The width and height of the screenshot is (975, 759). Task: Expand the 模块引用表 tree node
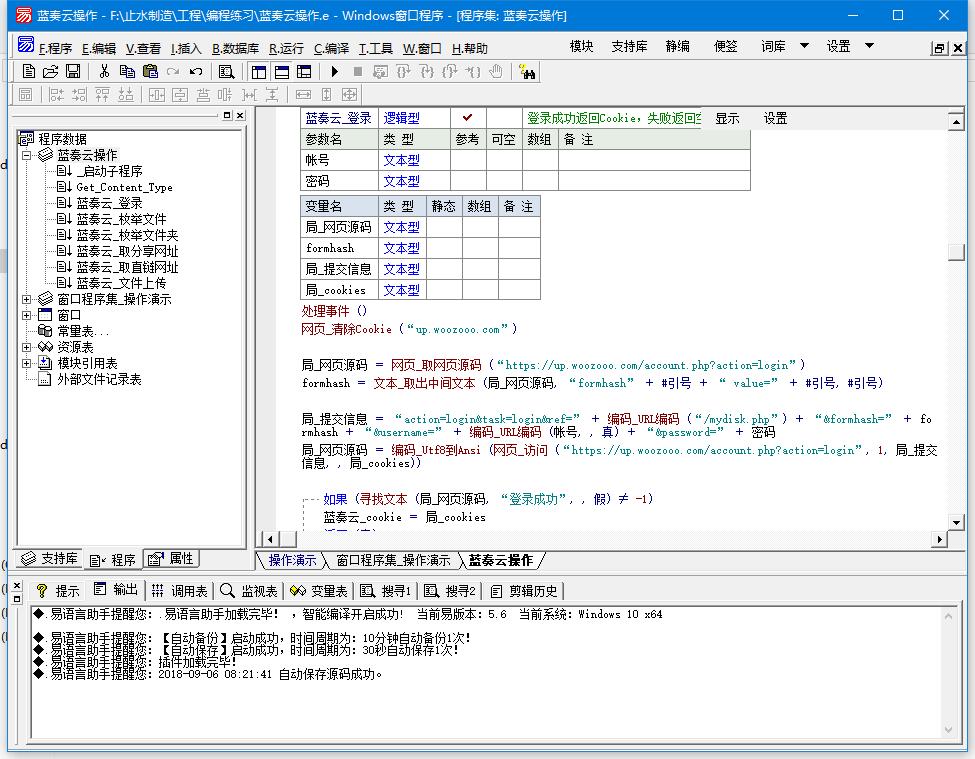pos(26,363)
